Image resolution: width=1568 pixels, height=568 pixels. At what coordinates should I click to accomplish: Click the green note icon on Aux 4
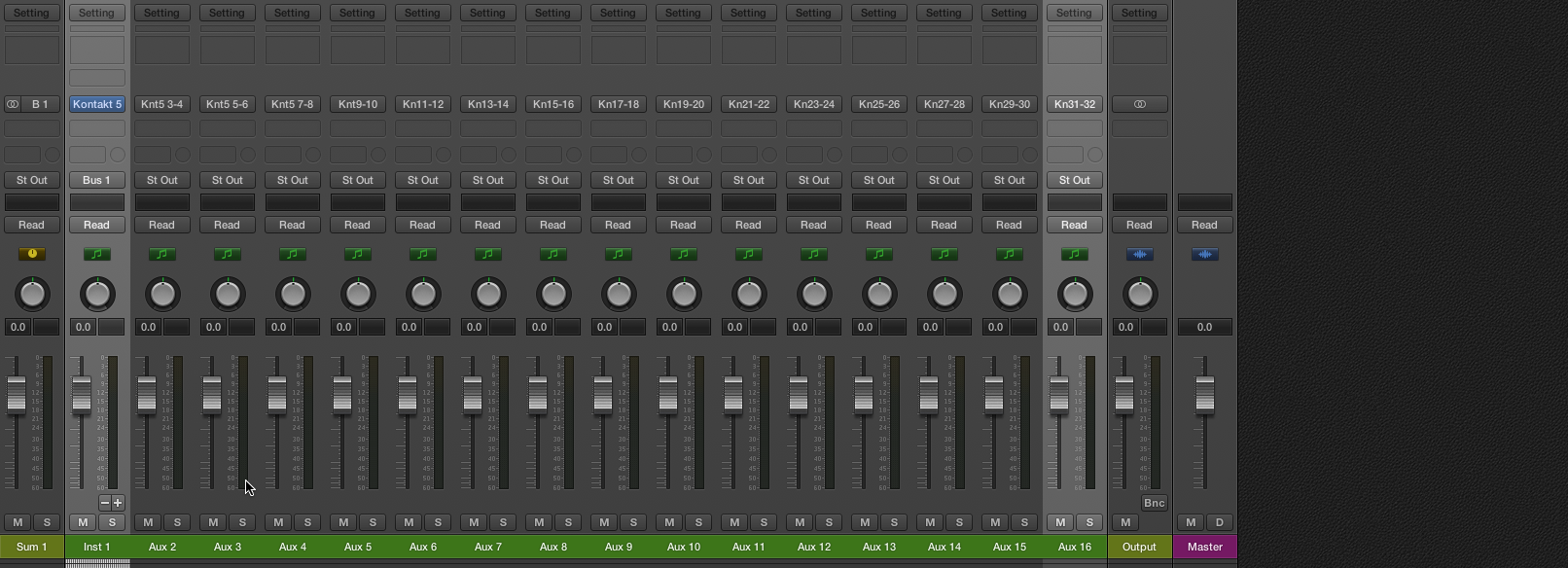pyautogui.click(x=293, y=255)
